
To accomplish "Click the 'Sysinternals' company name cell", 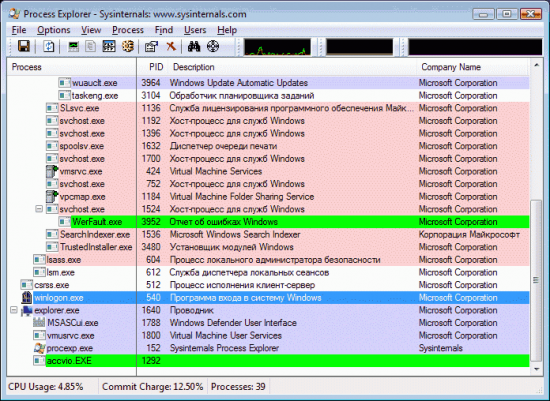I will coord(441,348).
